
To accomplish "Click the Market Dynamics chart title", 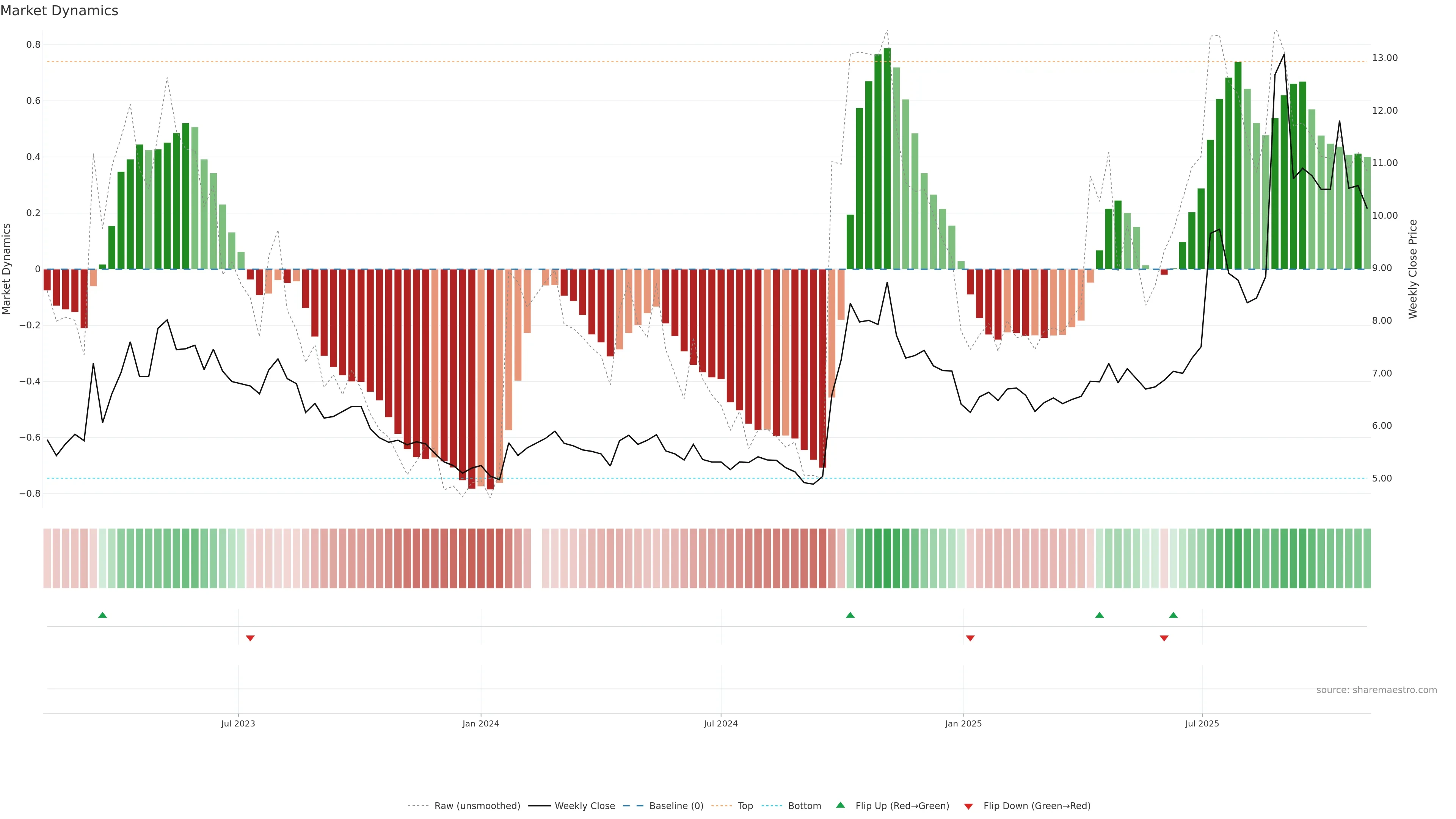I will pos(60,11).
